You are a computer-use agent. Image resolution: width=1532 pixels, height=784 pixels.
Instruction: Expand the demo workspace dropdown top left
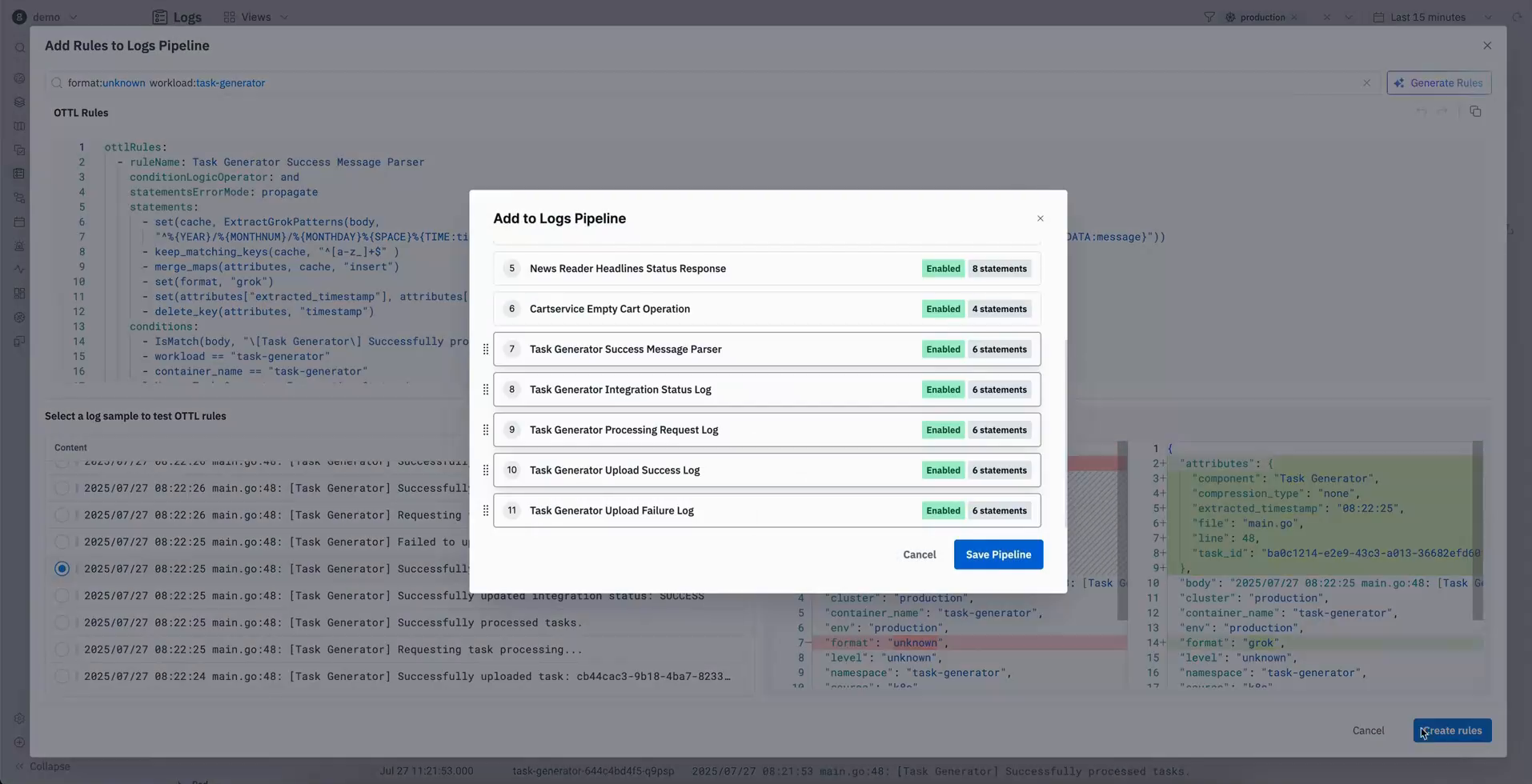(x=73, y=17)
